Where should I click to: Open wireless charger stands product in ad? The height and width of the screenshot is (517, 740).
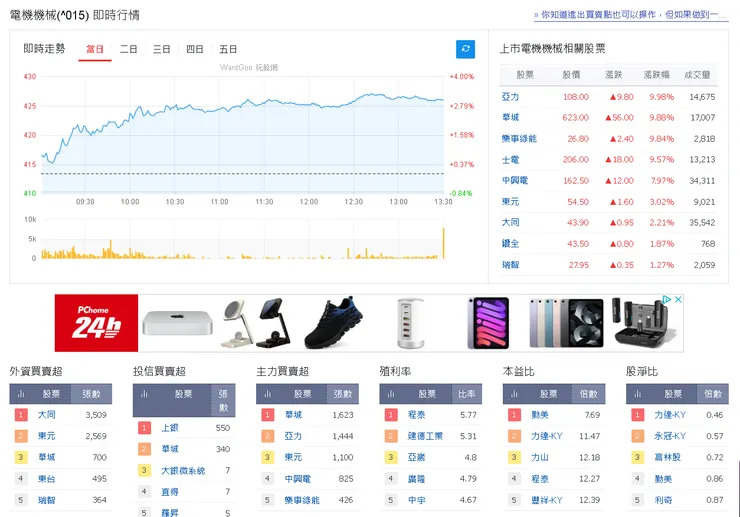256,323
